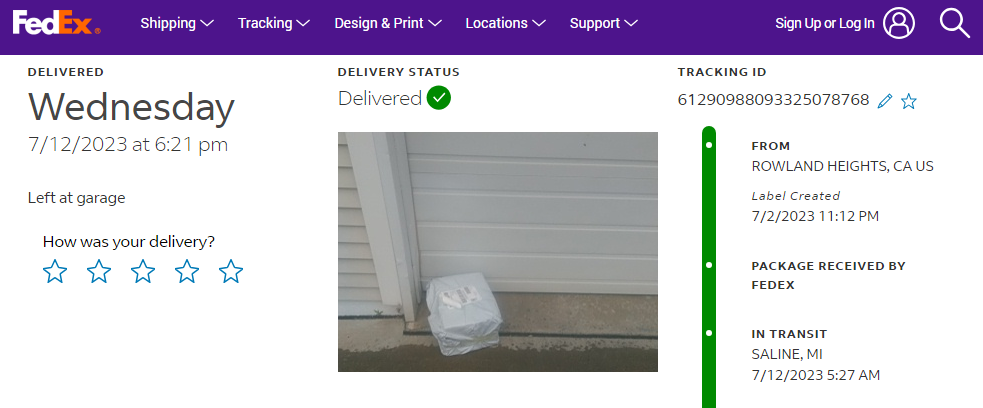Rate delivery five stars

231,271
